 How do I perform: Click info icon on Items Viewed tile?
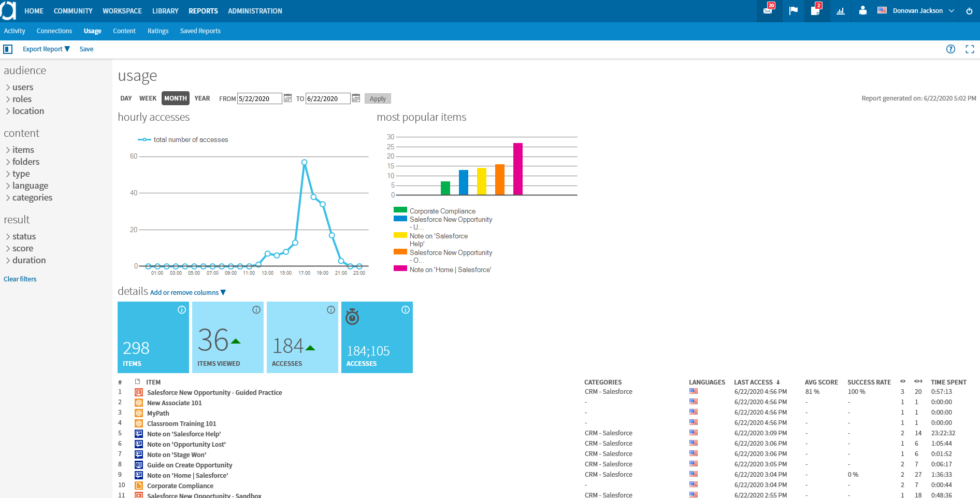256,310
